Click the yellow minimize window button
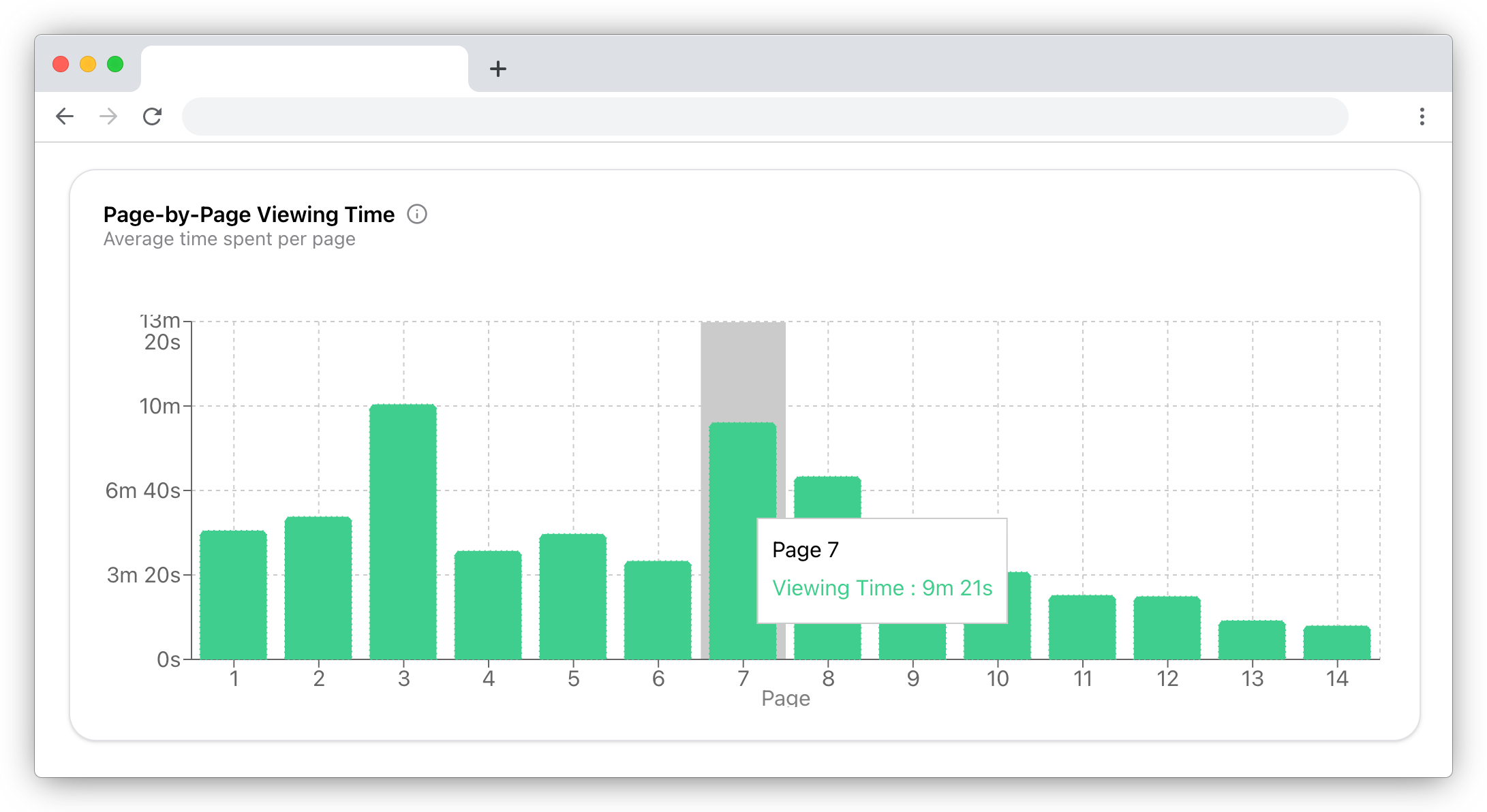Viewport: 1487px width, 812px height. coord(88,64)
